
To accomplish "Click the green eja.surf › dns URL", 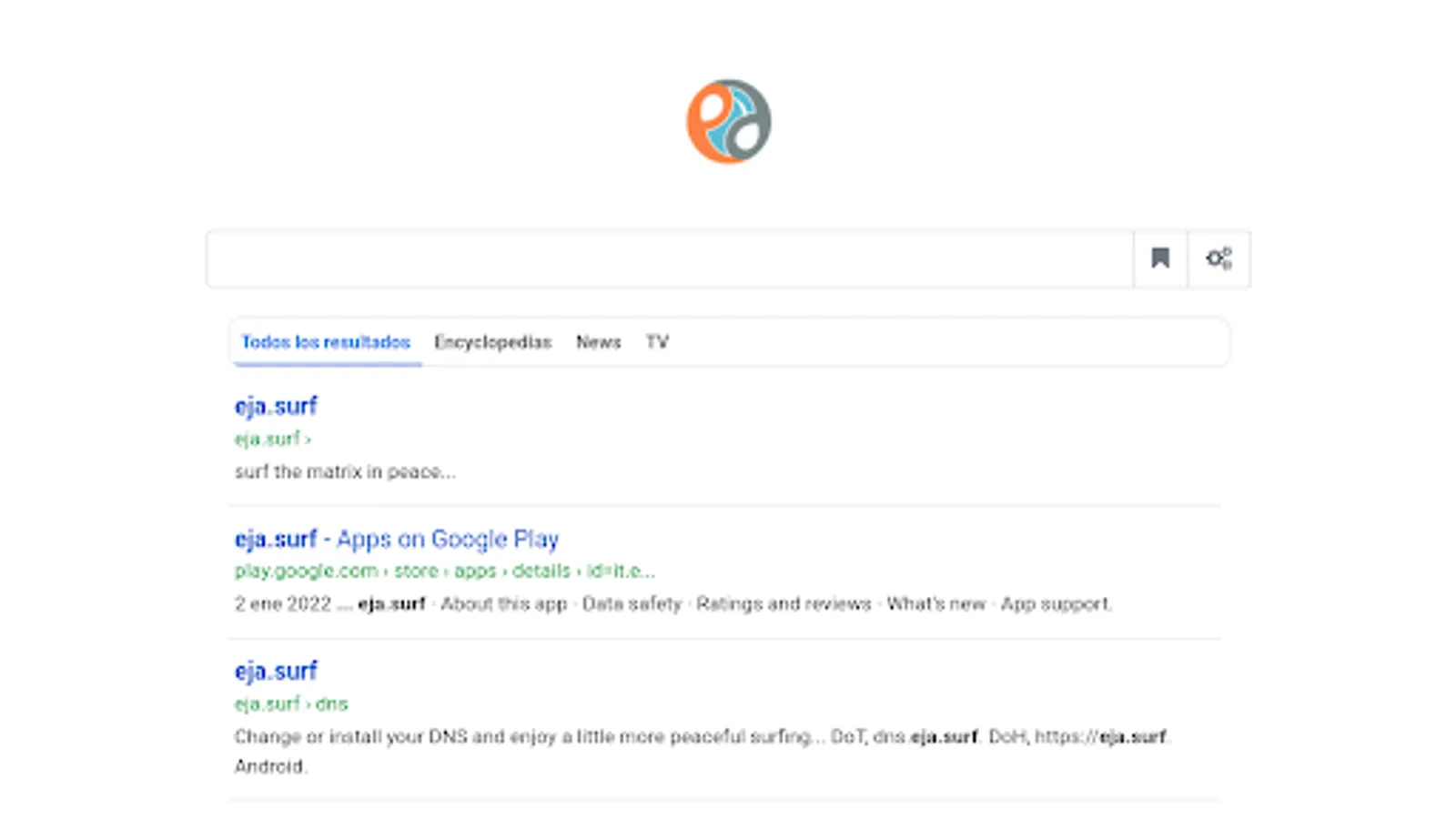I will (291, 703).
